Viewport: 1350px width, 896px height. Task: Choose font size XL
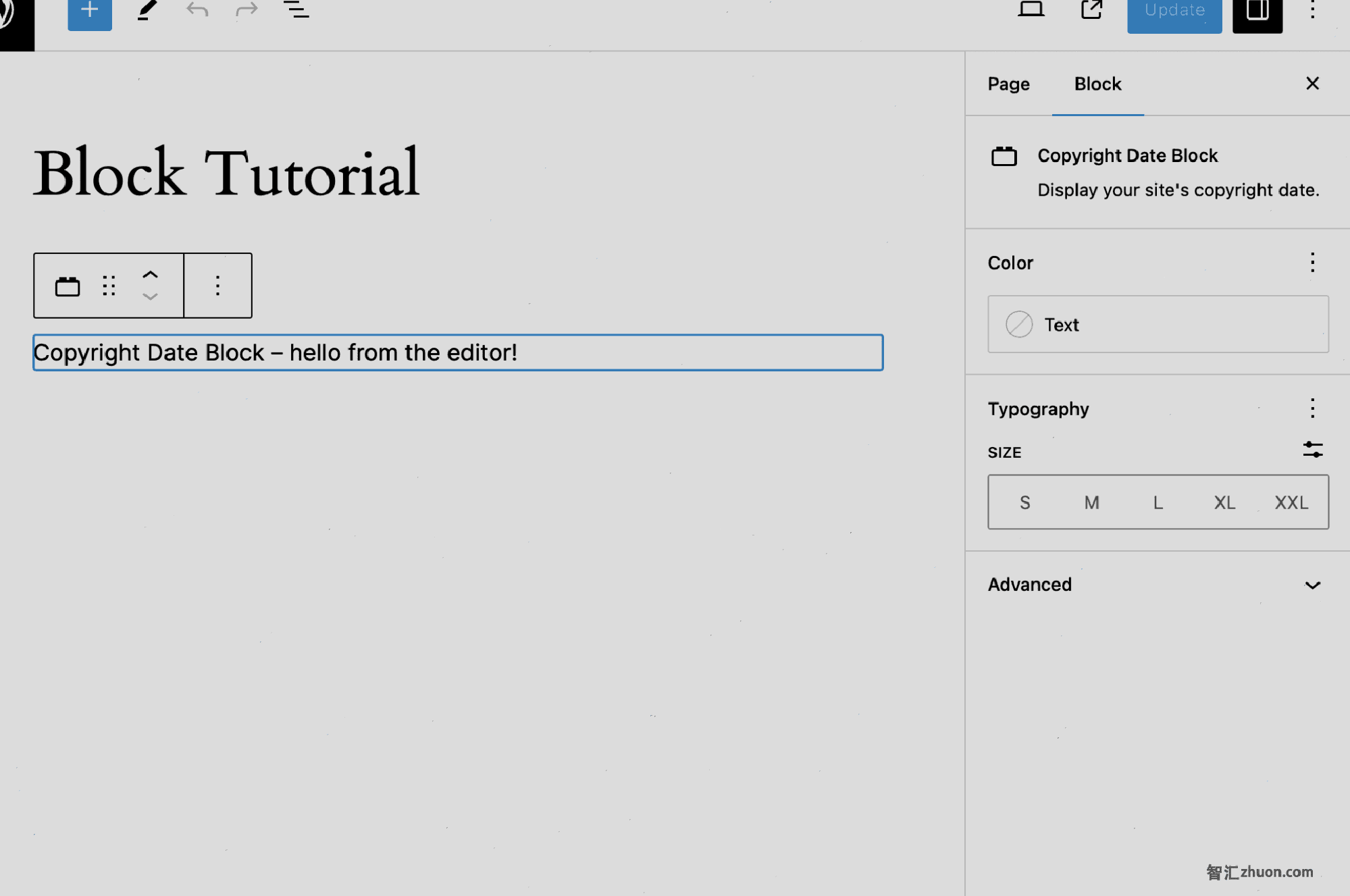1224,502
